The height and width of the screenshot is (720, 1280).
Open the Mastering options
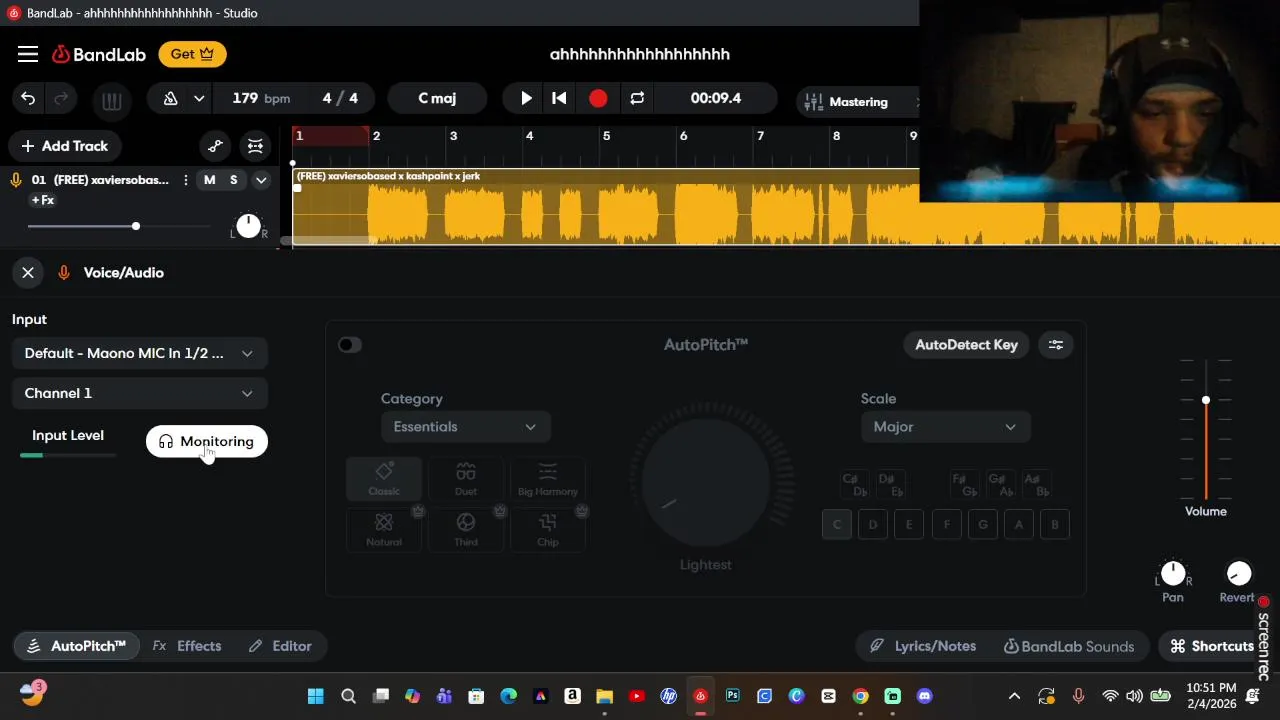point(857,101)
